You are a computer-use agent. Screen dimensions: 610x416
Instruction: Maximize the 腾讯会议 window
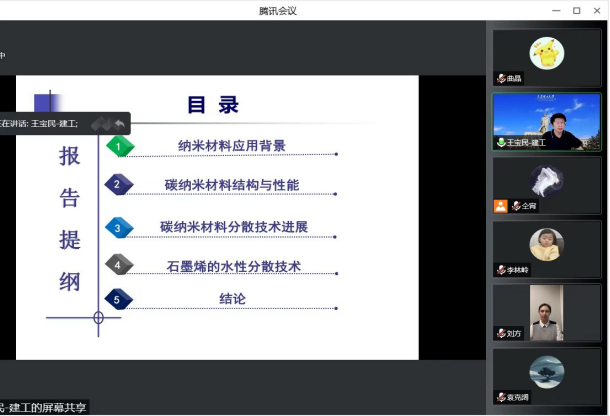pos(576,10)
